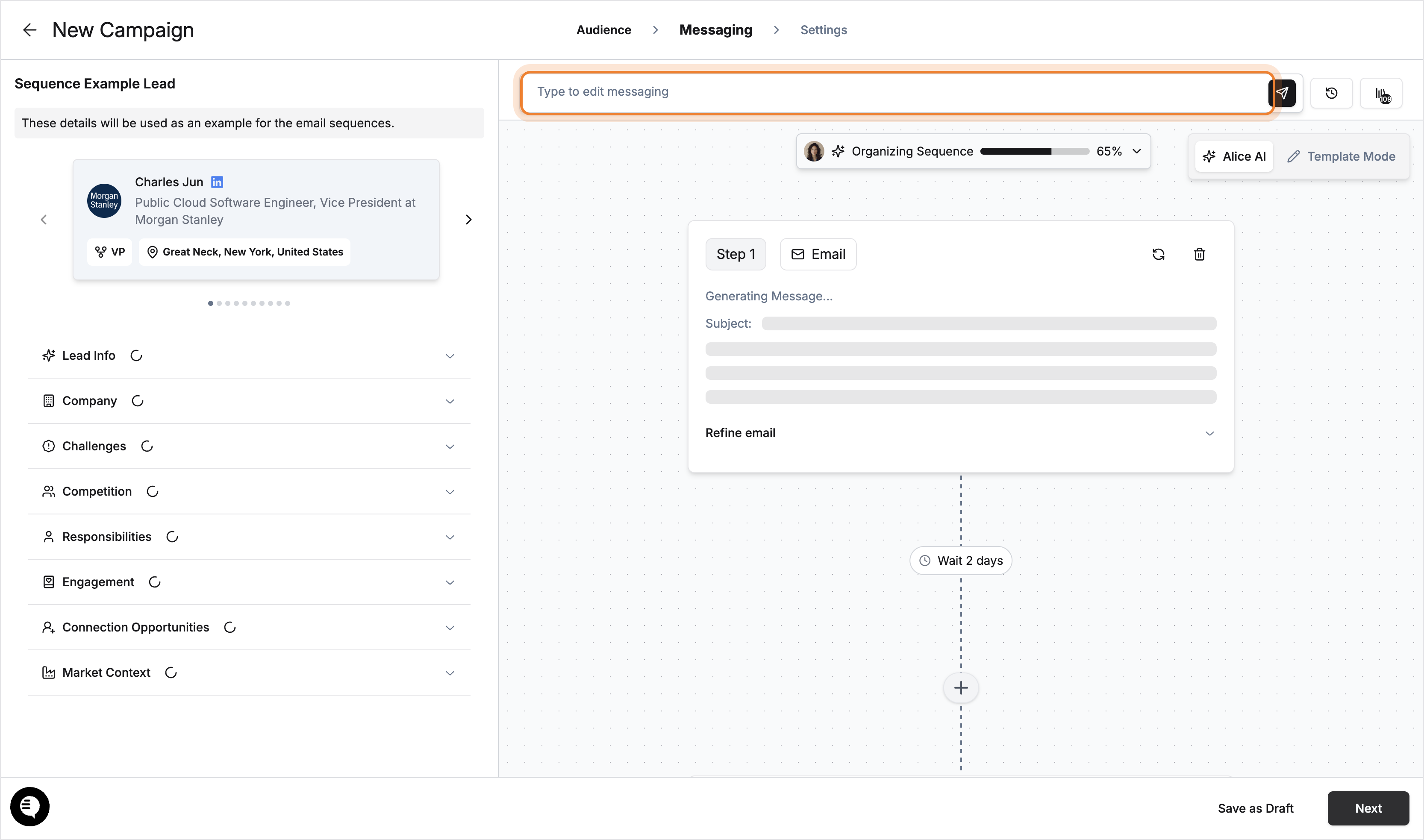Image resolution: width=1424 pixels, height=840 pixels.
Task: Add a new sequence step with plus button
Action: click(961, 688)
